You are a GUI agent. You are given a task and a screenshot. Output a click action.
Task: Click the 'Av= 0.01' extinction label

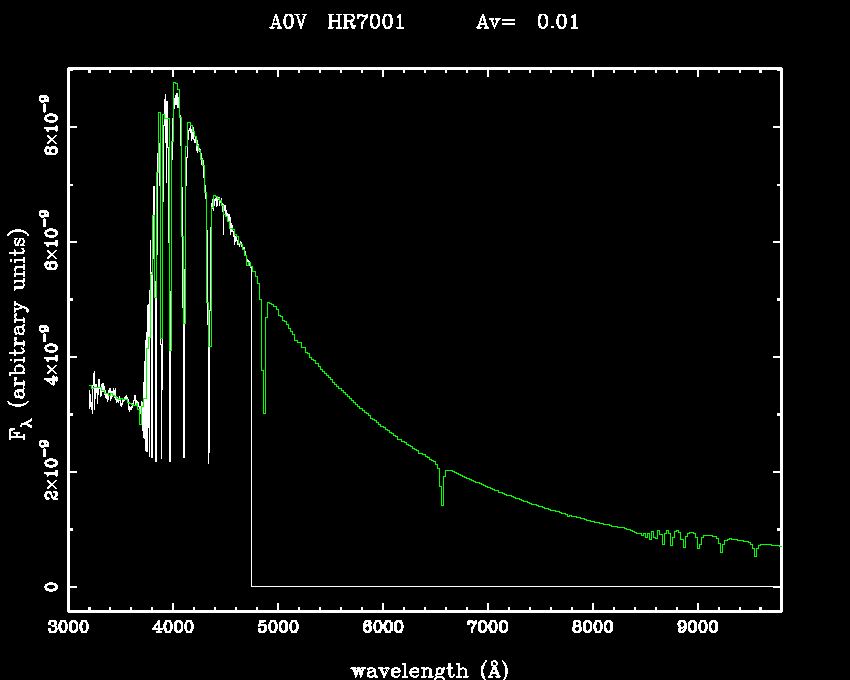(526, 22)
